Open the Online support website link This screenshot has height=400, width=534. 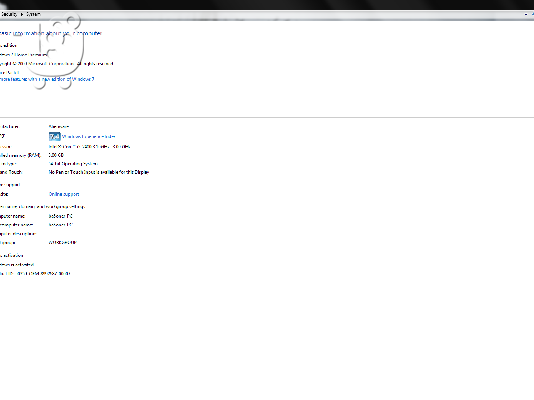coord(64,194)
